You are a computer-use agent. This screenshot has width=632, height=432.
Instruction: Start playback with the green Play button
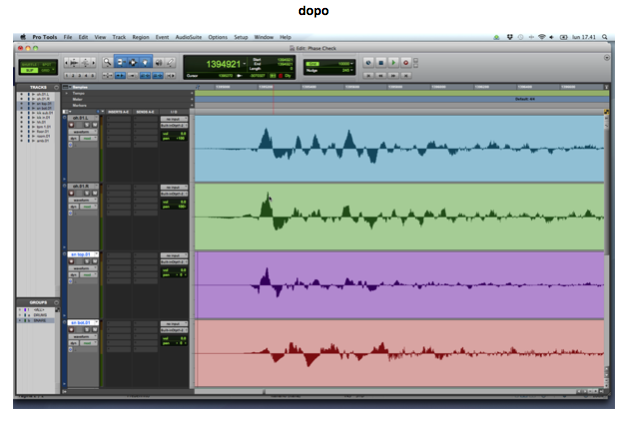click(x=393, y=62)
